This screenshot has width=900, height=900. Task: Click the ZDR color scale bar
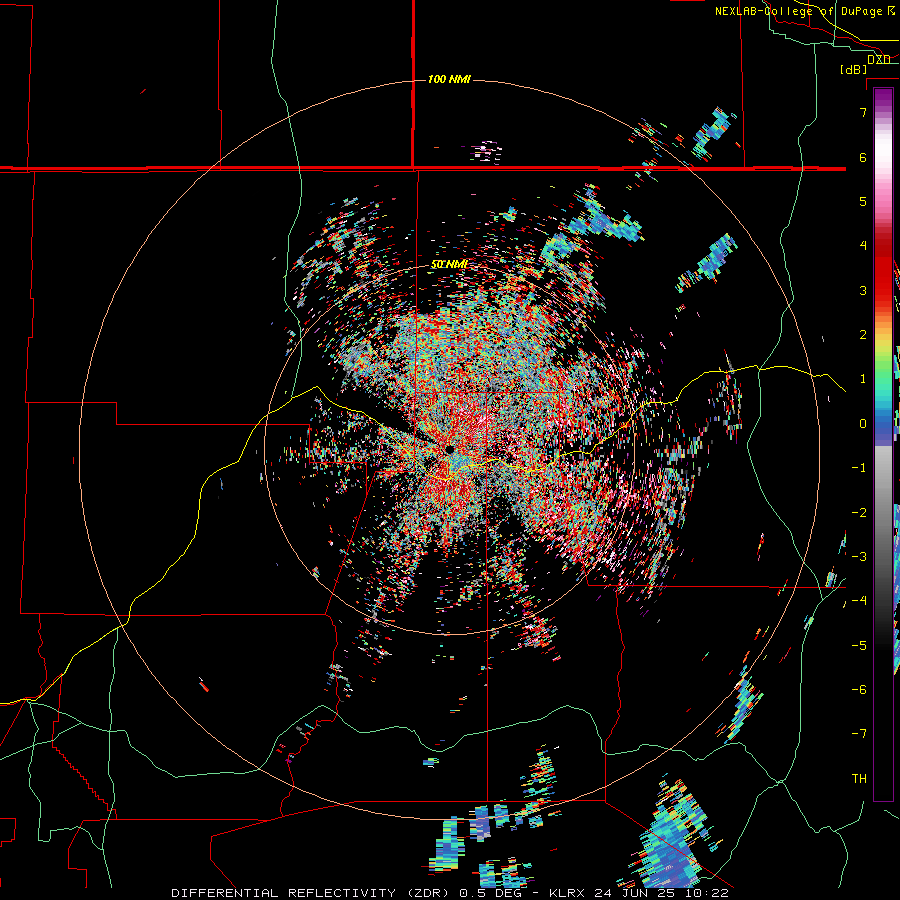pos(883,444)
